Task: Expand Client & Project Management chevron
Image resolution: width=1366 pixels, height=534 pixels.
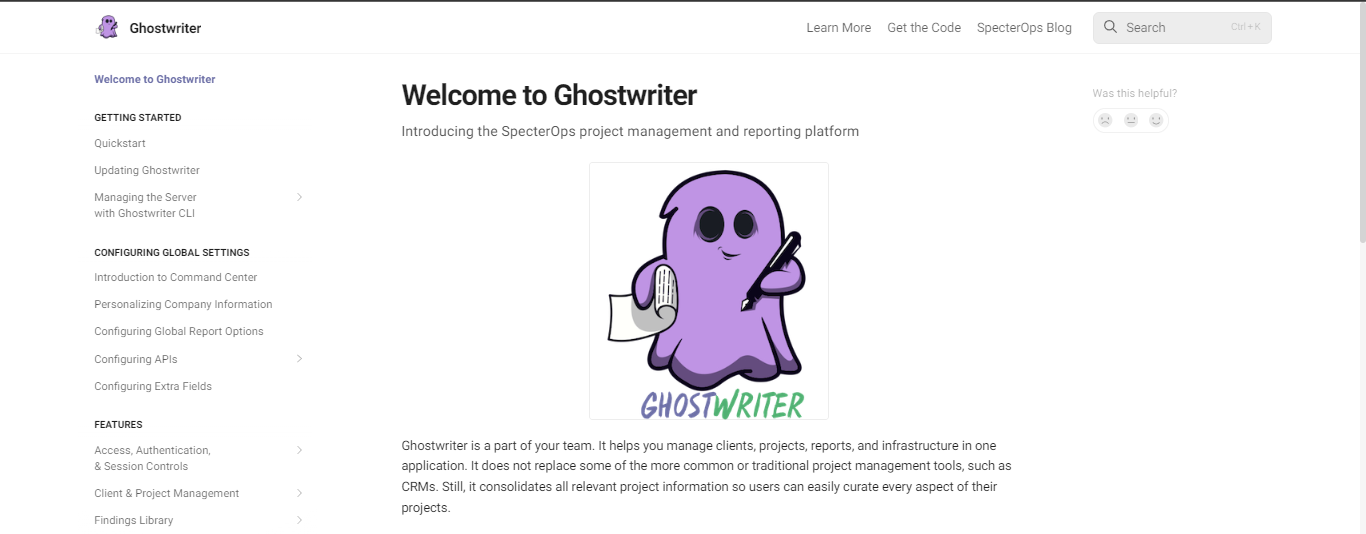Action: (x=299, y=493)
